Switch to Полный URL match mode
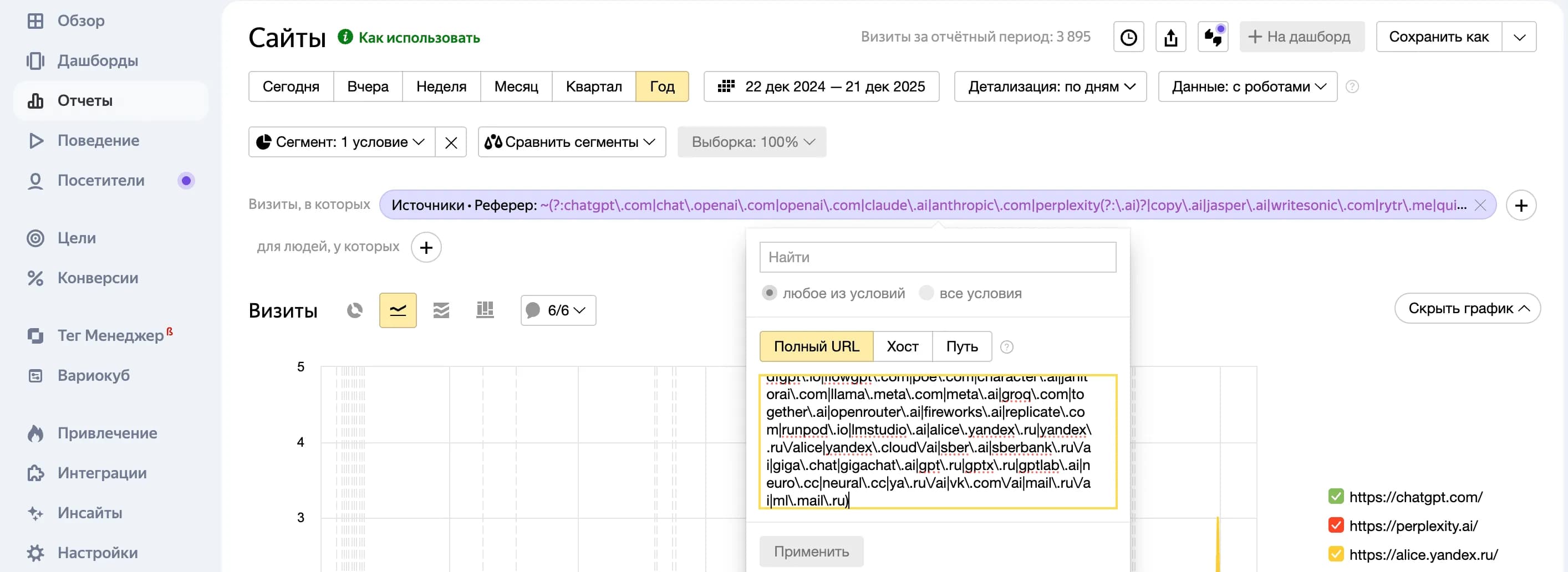1568x572 pixels. point(816,347)
